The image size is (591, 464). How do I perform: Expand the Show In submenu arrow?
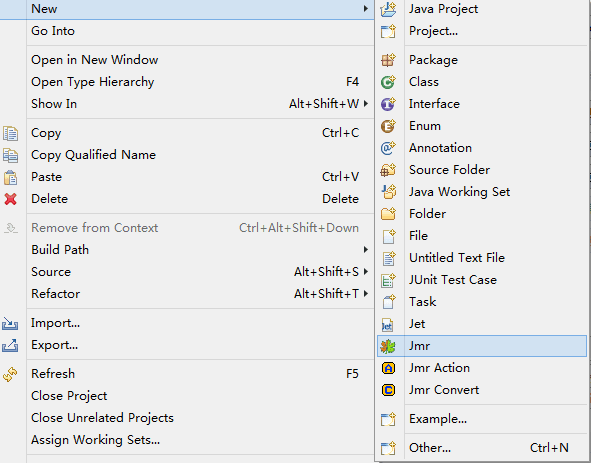click(x=366, y=104)
